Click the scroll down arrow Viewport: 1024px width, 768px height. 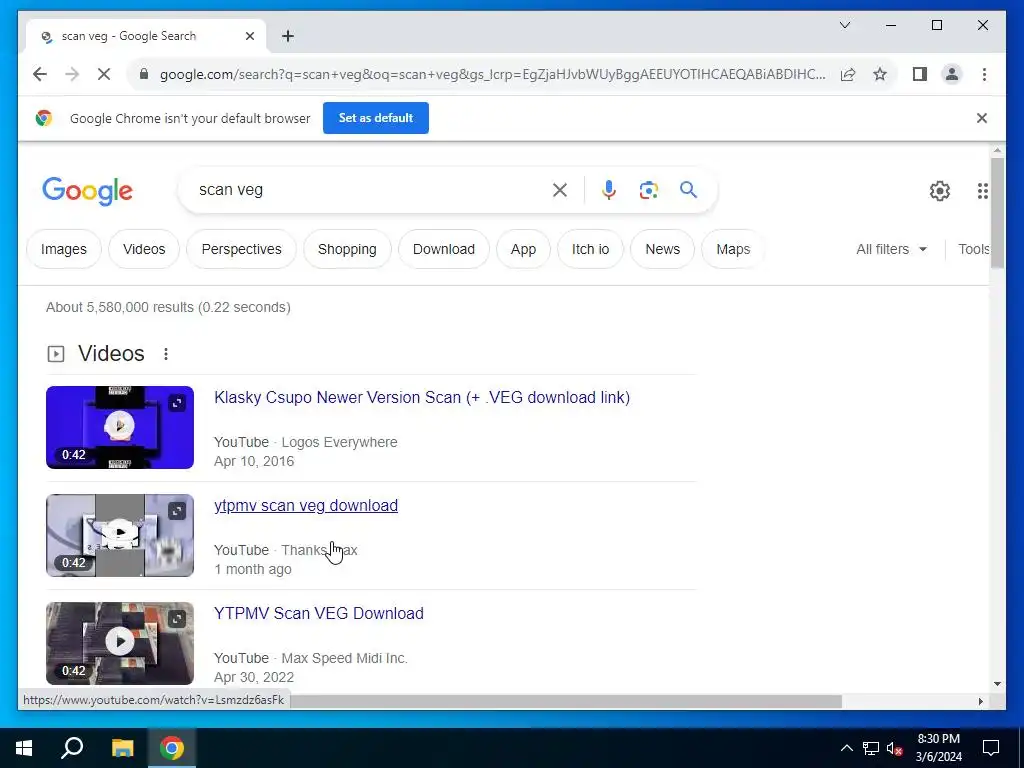[x=997, y=684]
